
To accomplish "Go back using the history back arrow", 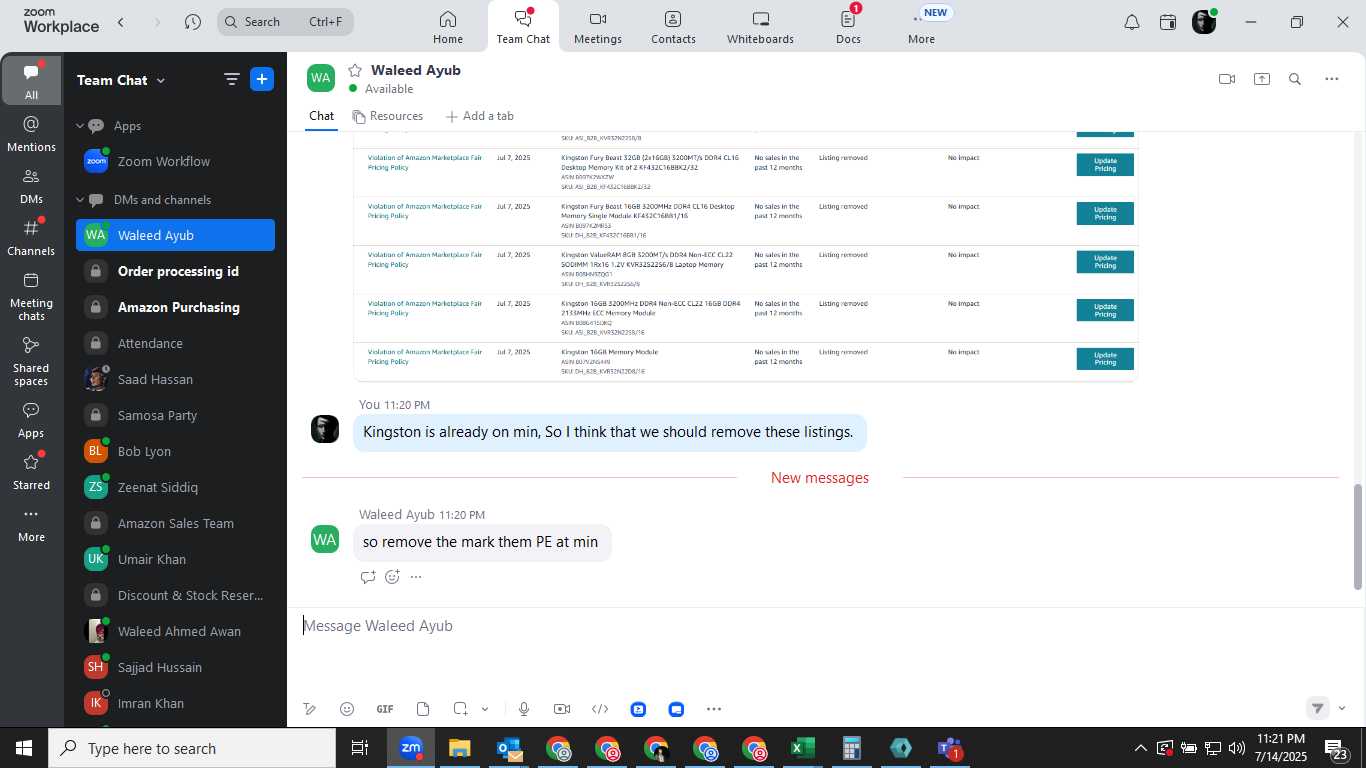I will point(121,21).
